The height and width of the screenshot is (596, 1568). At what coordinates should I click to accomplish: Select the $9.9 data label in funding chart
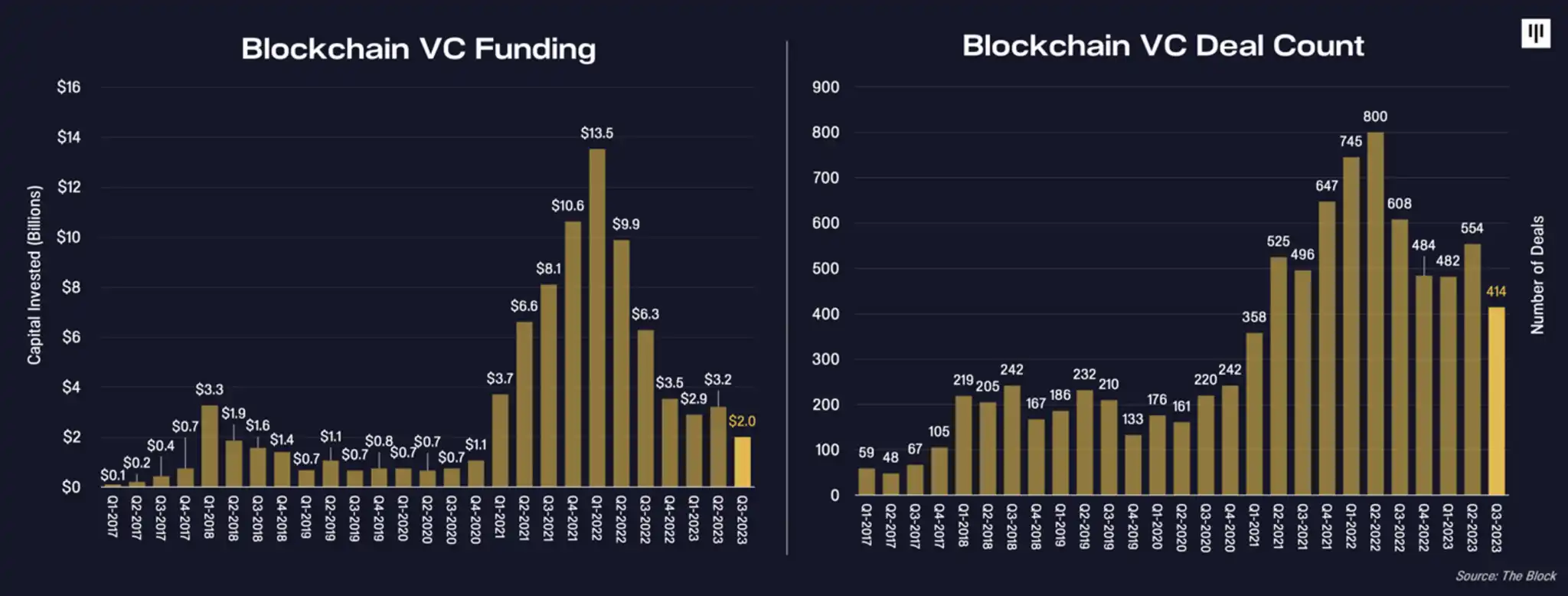(626, 224)
